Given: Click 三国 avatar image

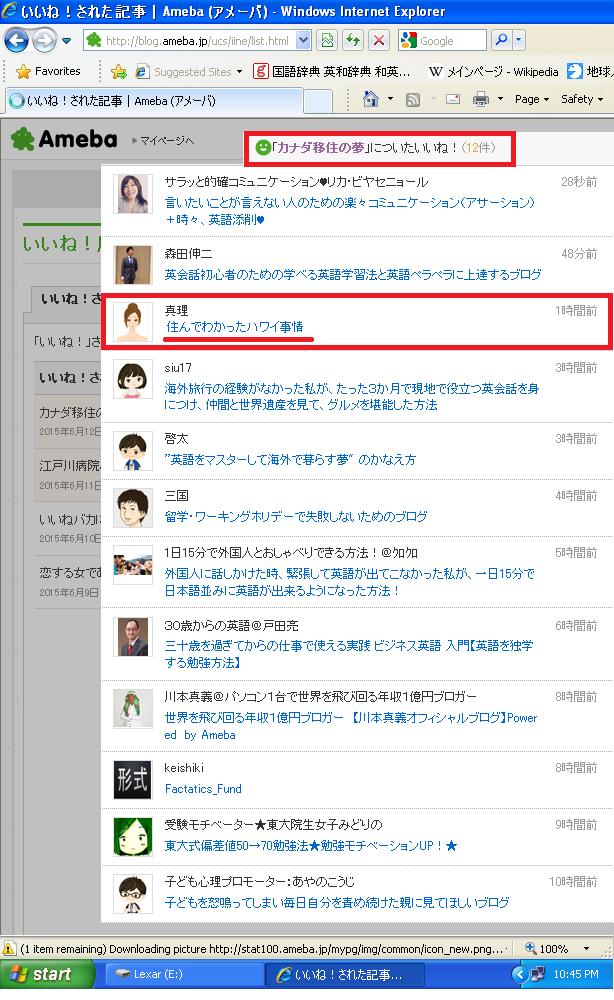Looking at the screenshot, I should click(x=133, y=508).
